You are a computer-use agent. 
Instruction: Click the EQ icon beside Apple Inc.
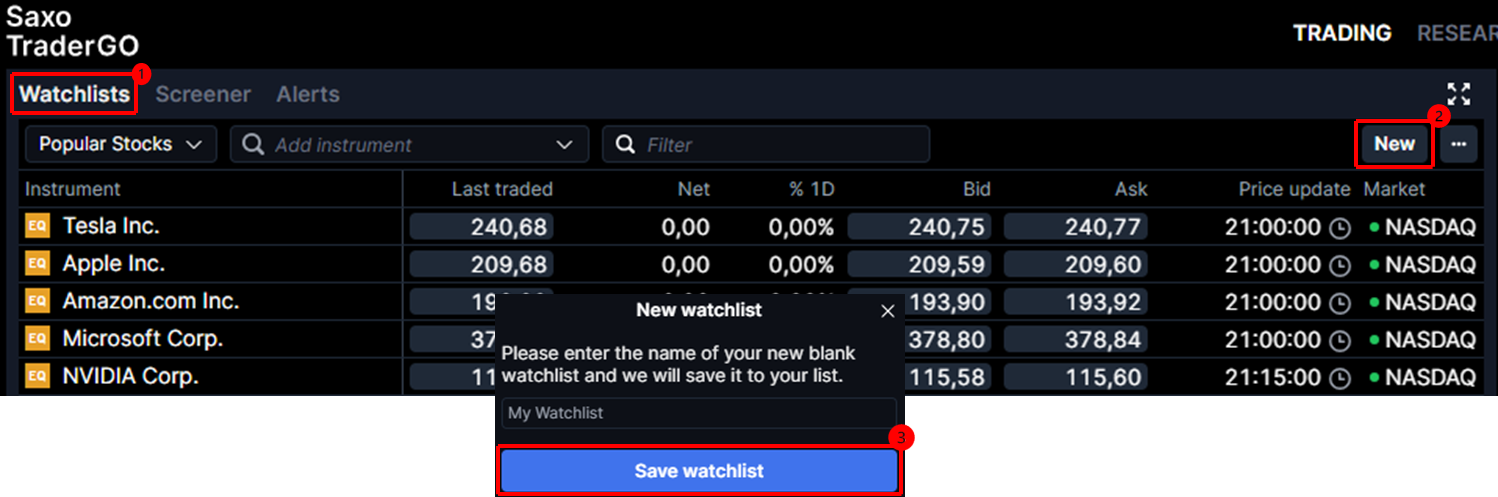pyautogui.click(x=37, y=264)
